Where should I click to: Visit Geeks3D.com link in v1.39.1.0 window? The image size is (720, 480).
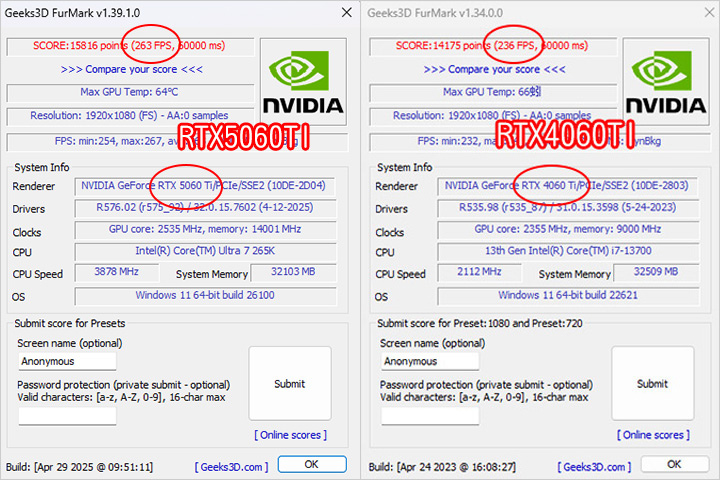[x=231, y=467]
